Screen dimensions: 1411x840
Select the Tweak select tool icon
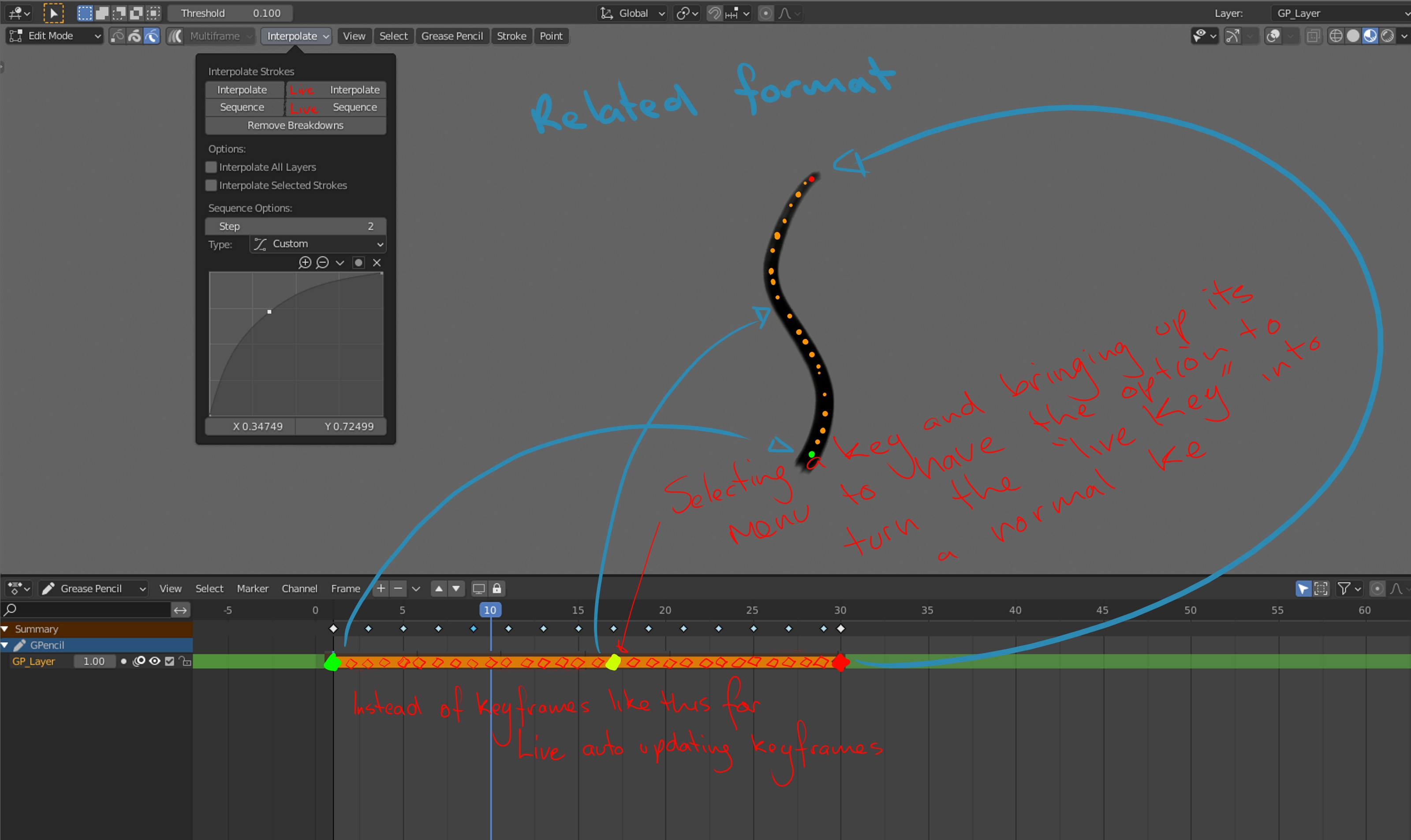tap(53, 13)
